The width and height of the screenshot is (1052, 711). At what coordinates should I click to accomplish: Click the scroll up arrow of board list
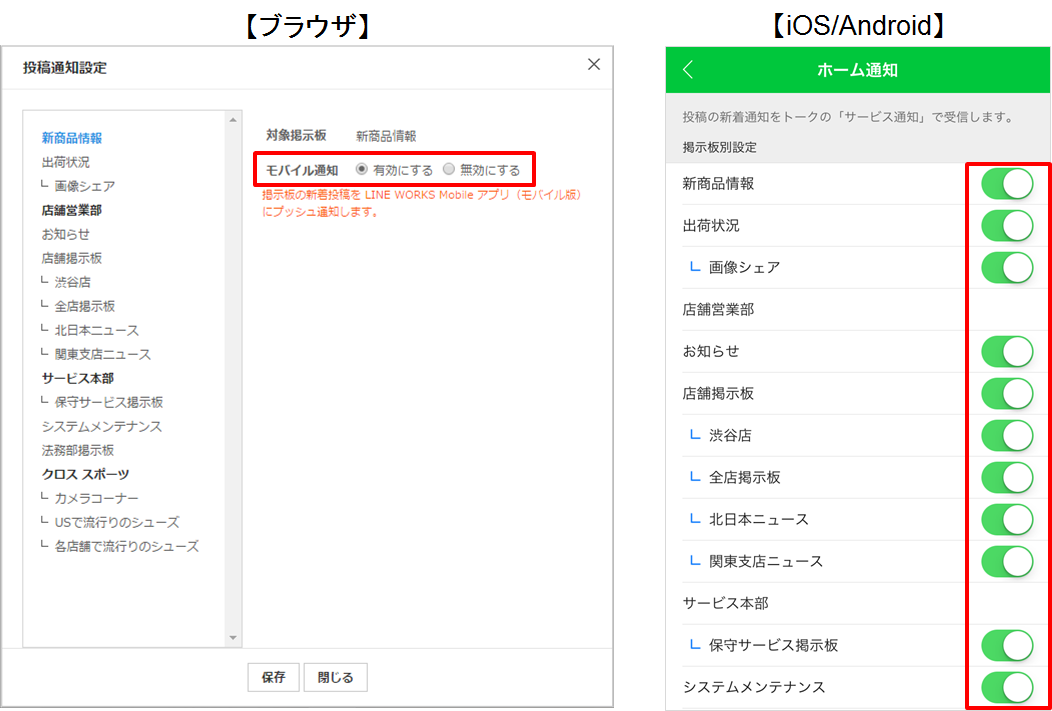(233, 119)
